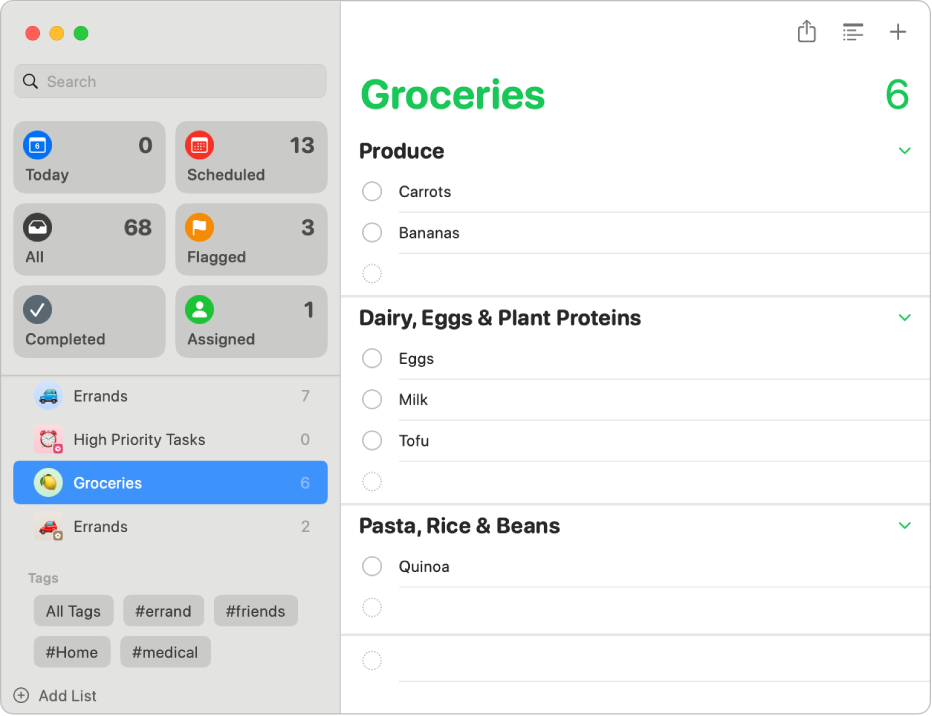The image size is (932, 716).
Task: Switch to the All smart list
Action: [89, 239]
